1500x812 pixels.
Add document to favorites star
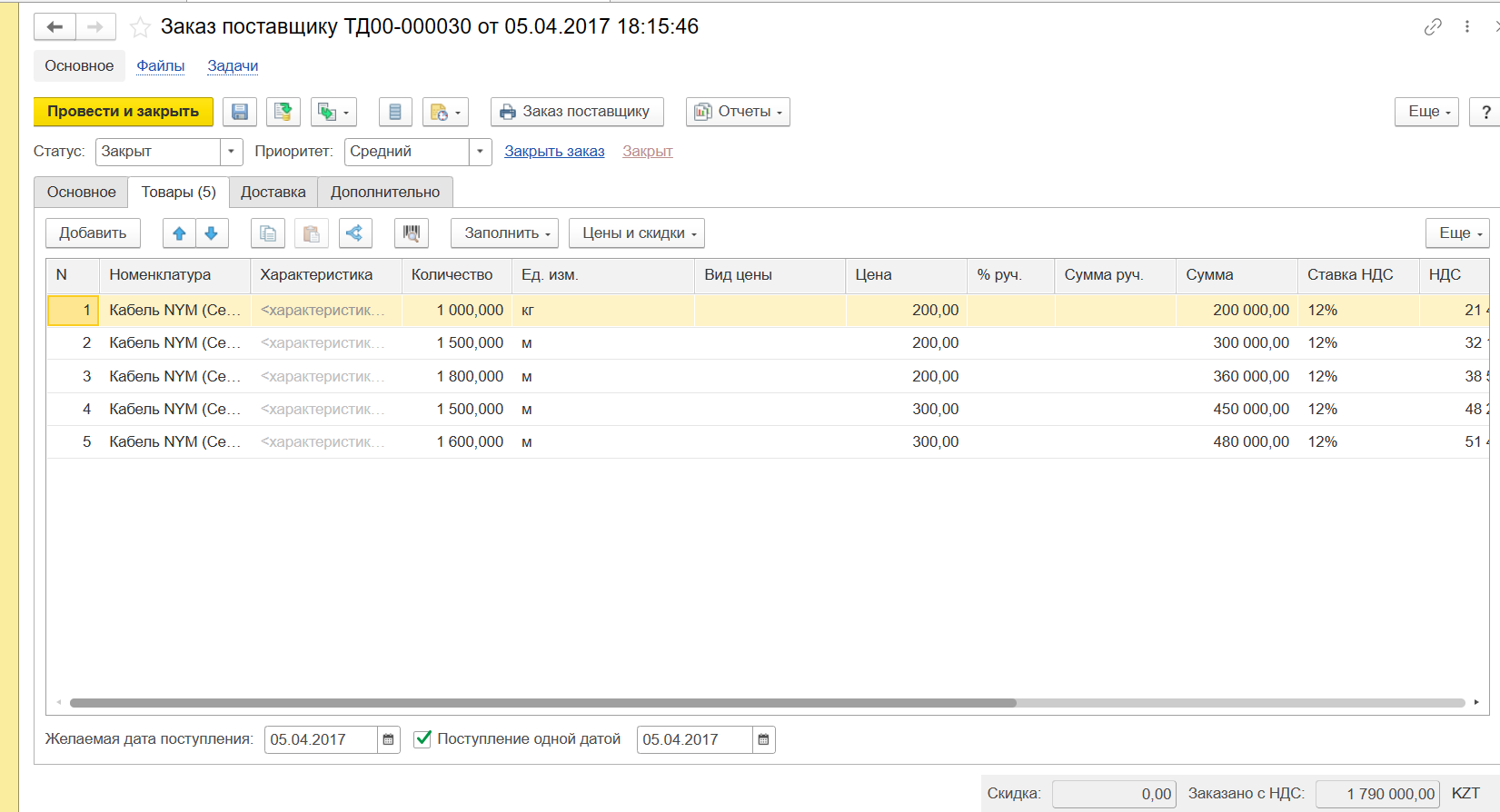(x=140, y=27)
